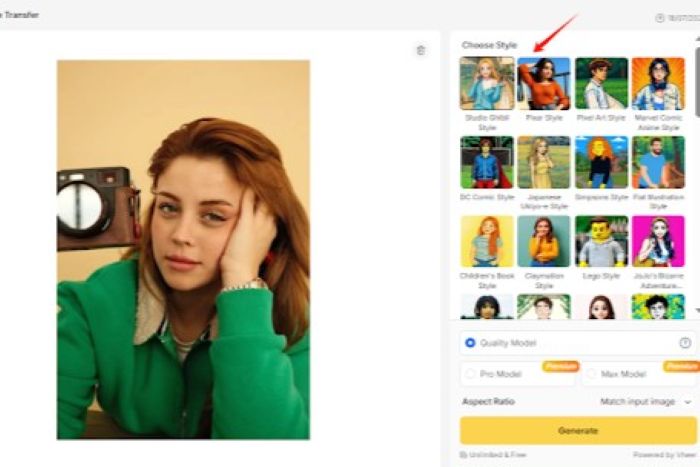Choose the Japanese Ukiyo-e Style thumbnail
700x467 pixels.
coord(544,162)
